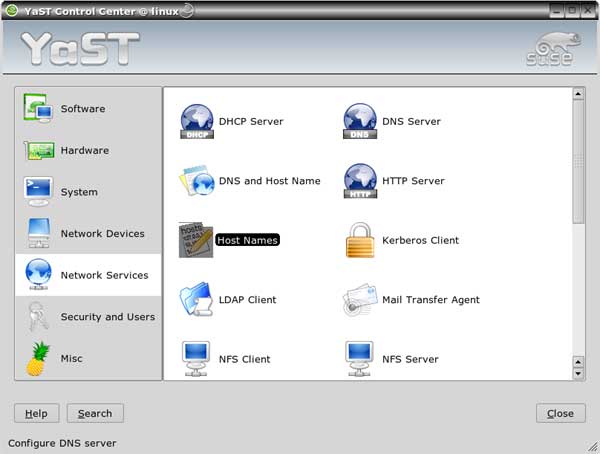This screenshot has height=454, width=600.
Task: Click the window resize grip corner
Action: [593, 446]
